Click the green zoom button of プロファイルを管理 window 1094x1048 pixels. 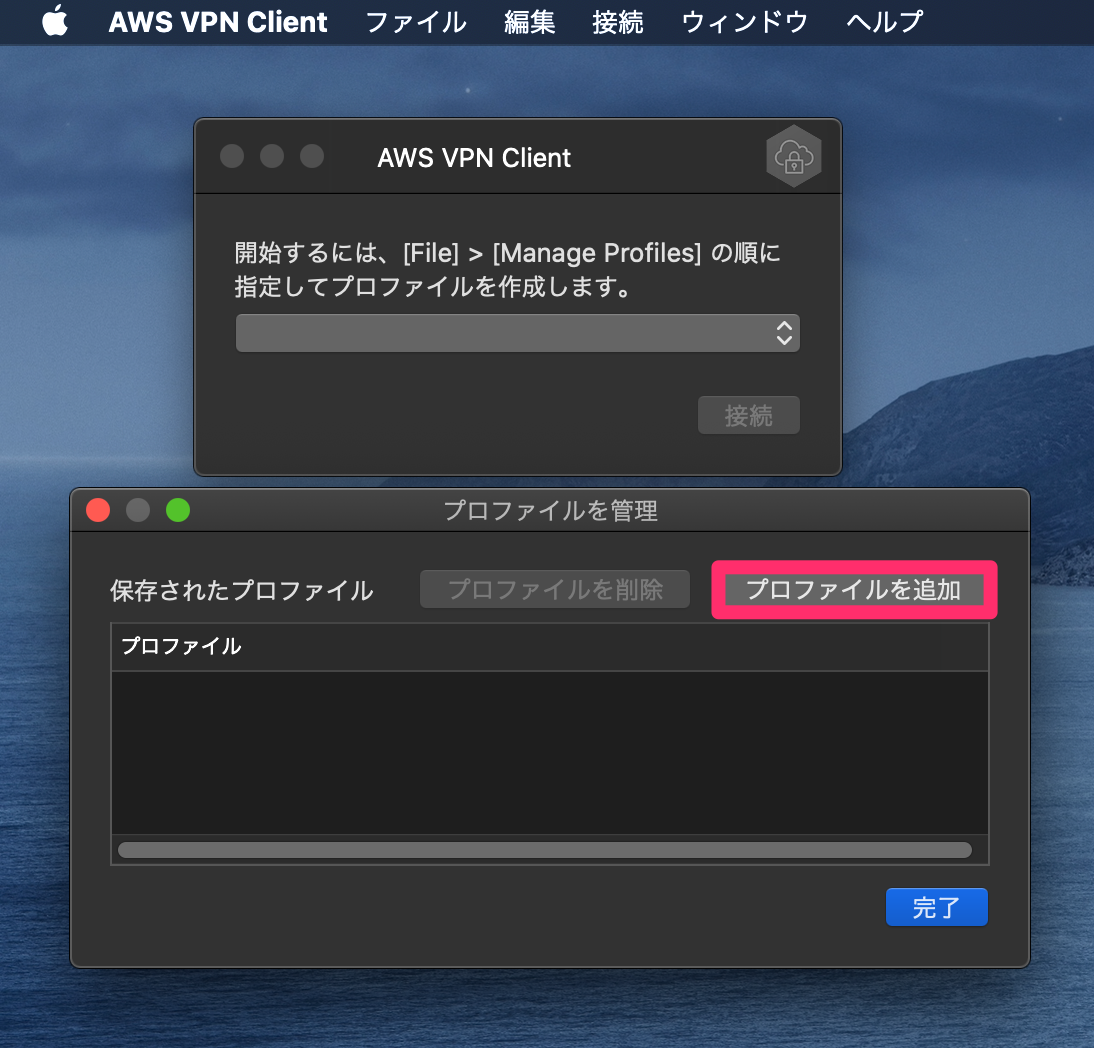(x=178, y=510)
